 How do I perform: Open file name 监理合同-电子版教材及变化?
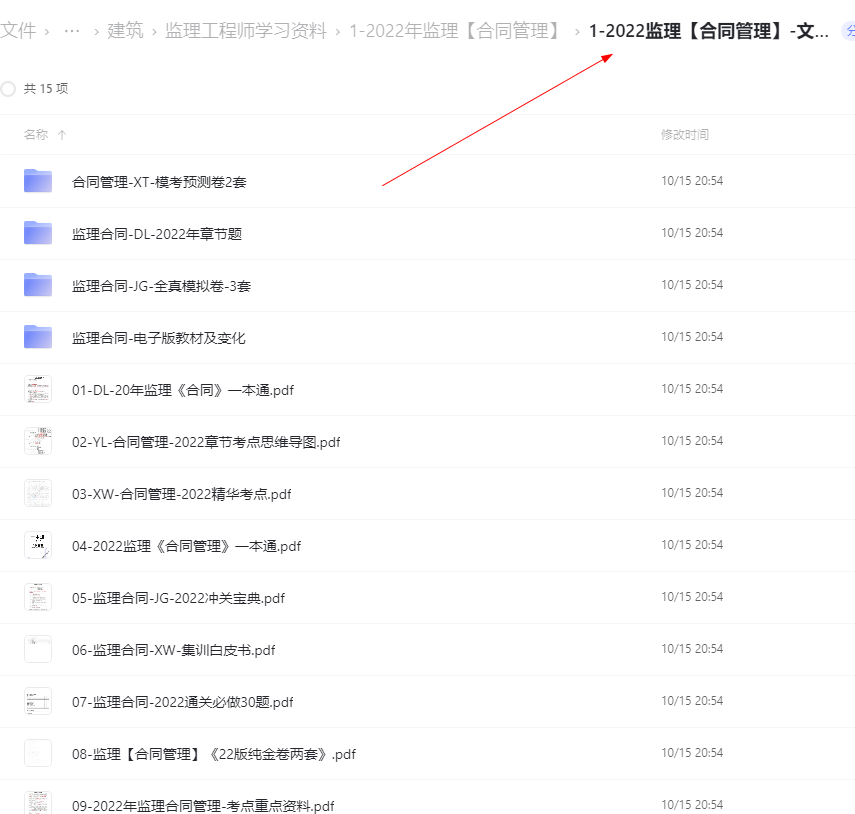click(x=159, y=338)
